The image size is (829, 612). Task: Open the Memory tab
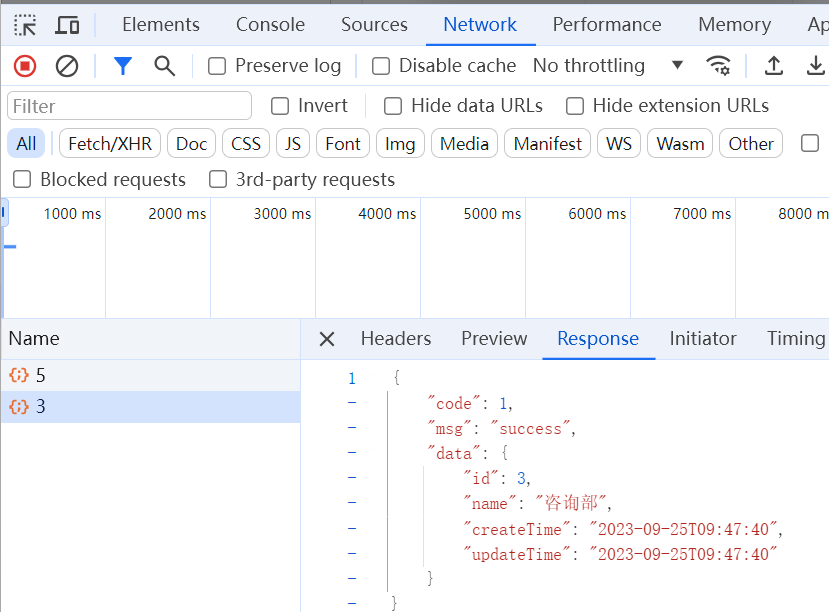click(734, 25)
